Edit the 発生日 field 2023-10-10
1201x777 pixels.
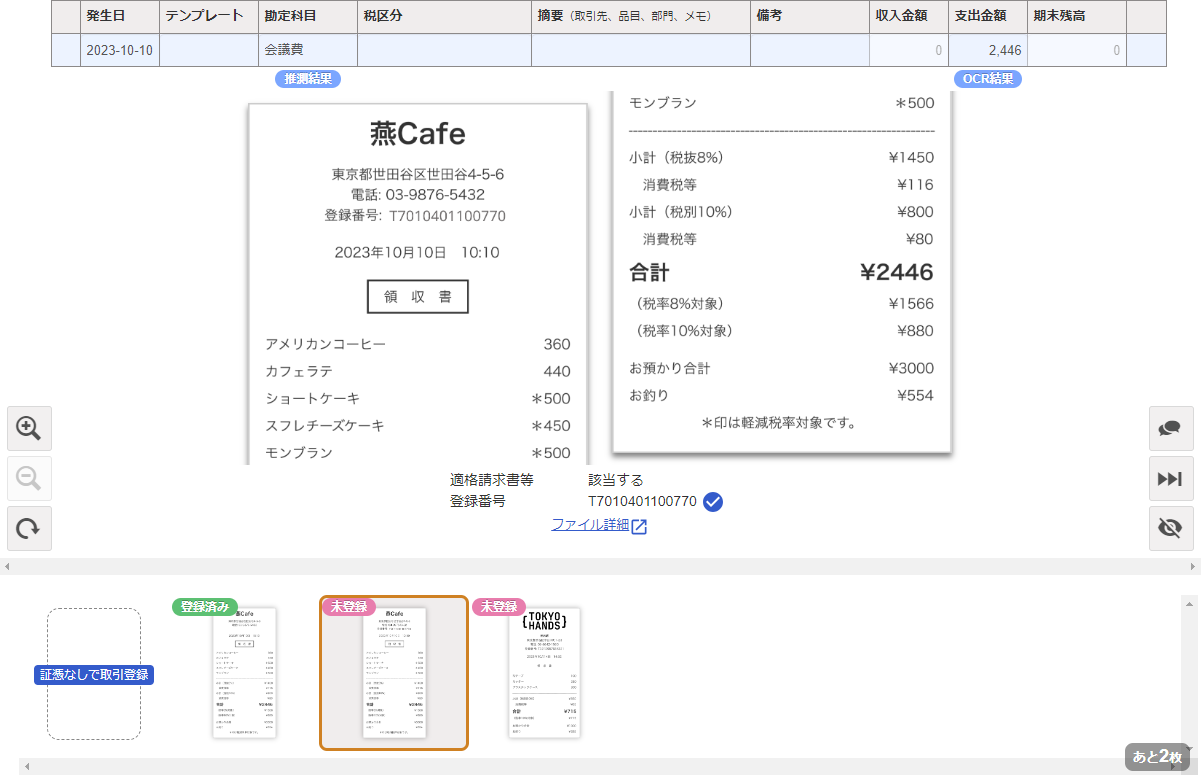pyautogui.click(x=119, y=50)
